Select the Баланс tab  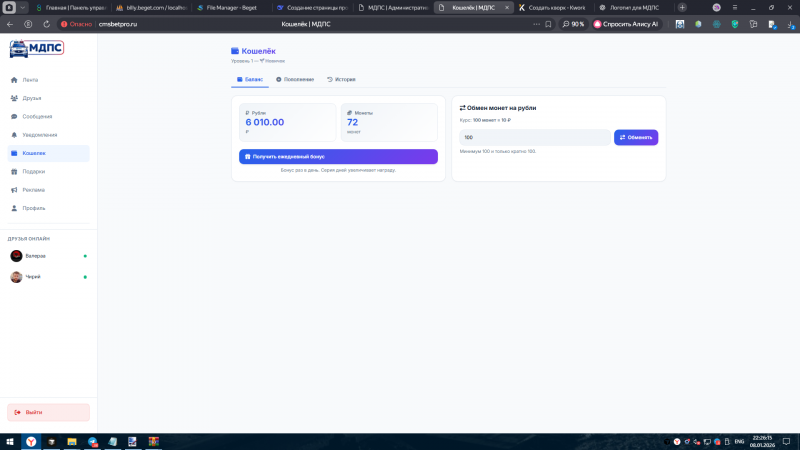[250, 80]
